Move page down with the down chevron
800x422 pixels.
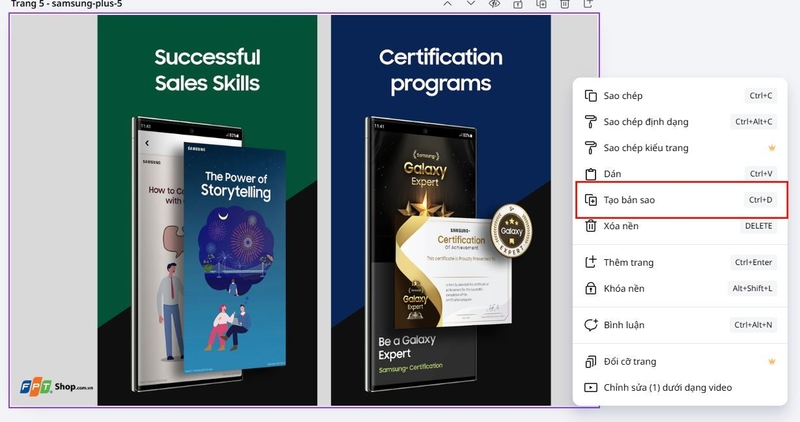click(471, 4)
